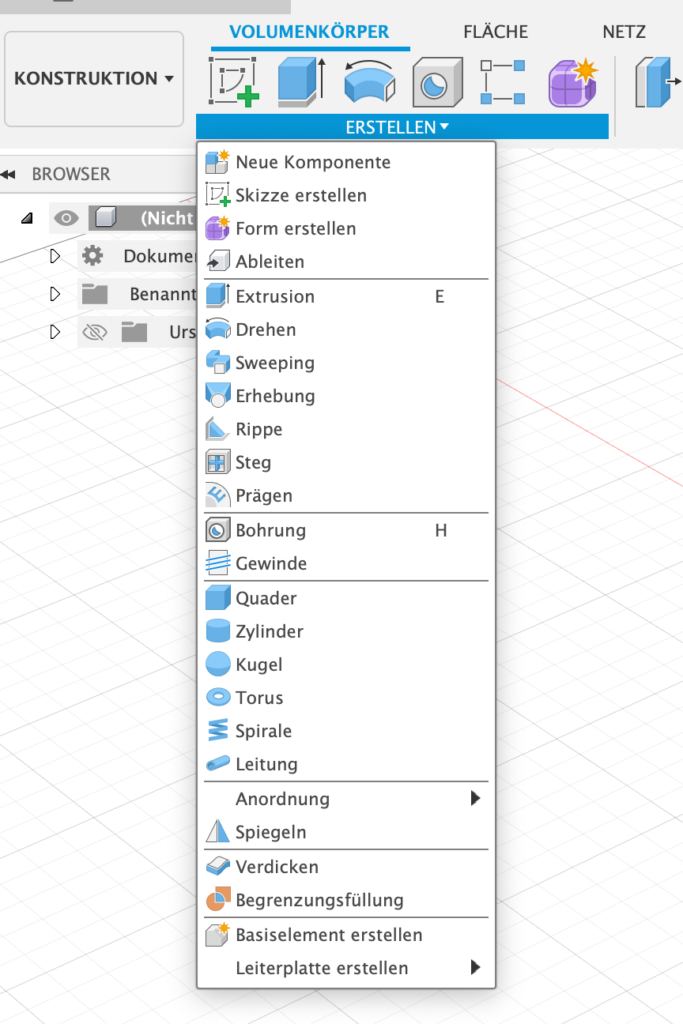Click the Drehen revolve toolbar icon
Viewport: 683px width, 1024px height.
point(369,82)
